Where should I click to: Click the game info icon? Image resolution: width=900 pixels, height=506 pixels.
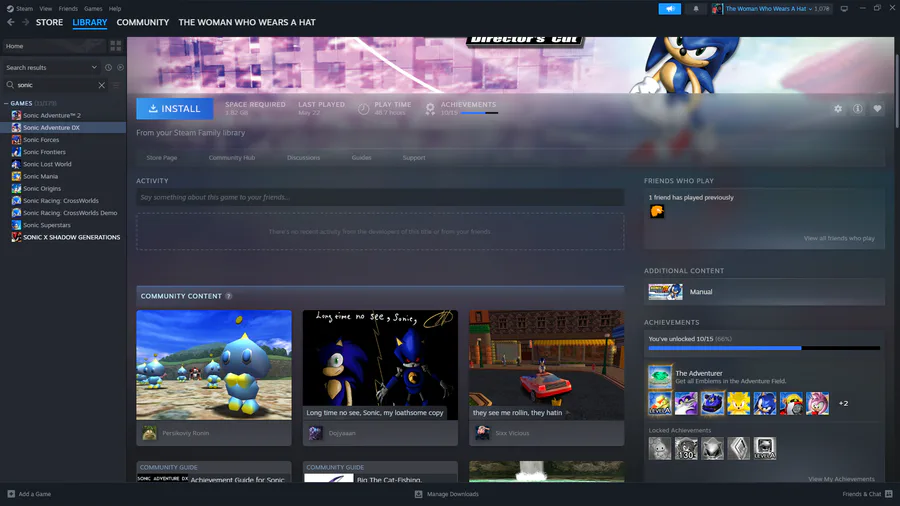point(858,108)
